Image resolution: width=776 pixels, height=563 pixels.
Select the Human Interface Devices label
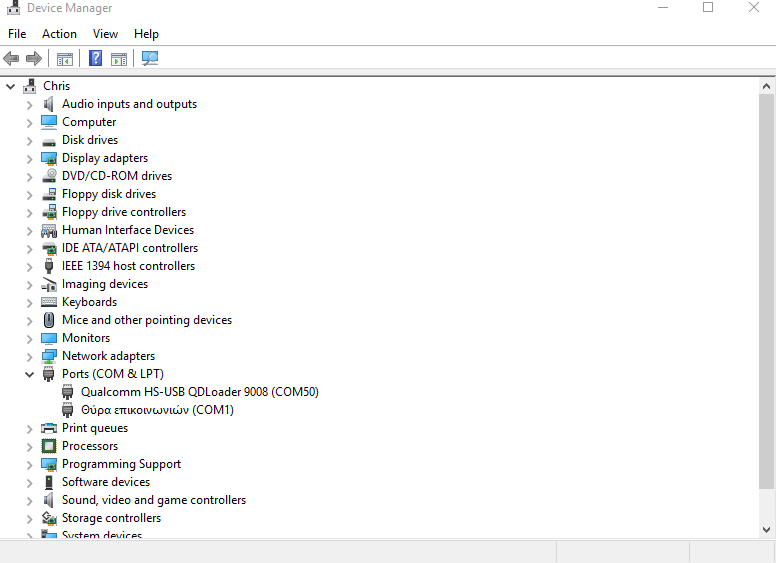point(128,230)
